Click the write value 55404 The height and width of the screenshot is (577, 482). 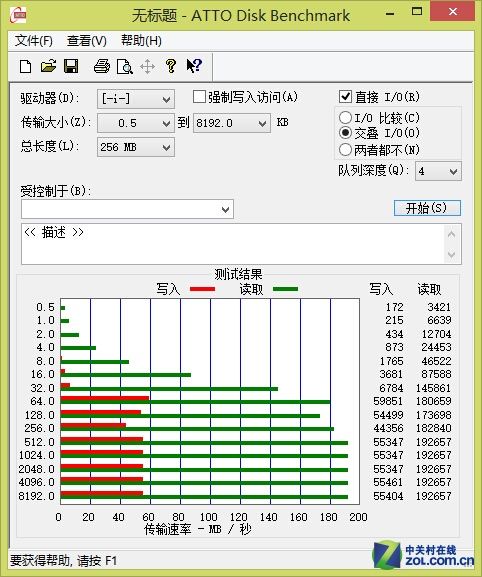click(388, 496)
